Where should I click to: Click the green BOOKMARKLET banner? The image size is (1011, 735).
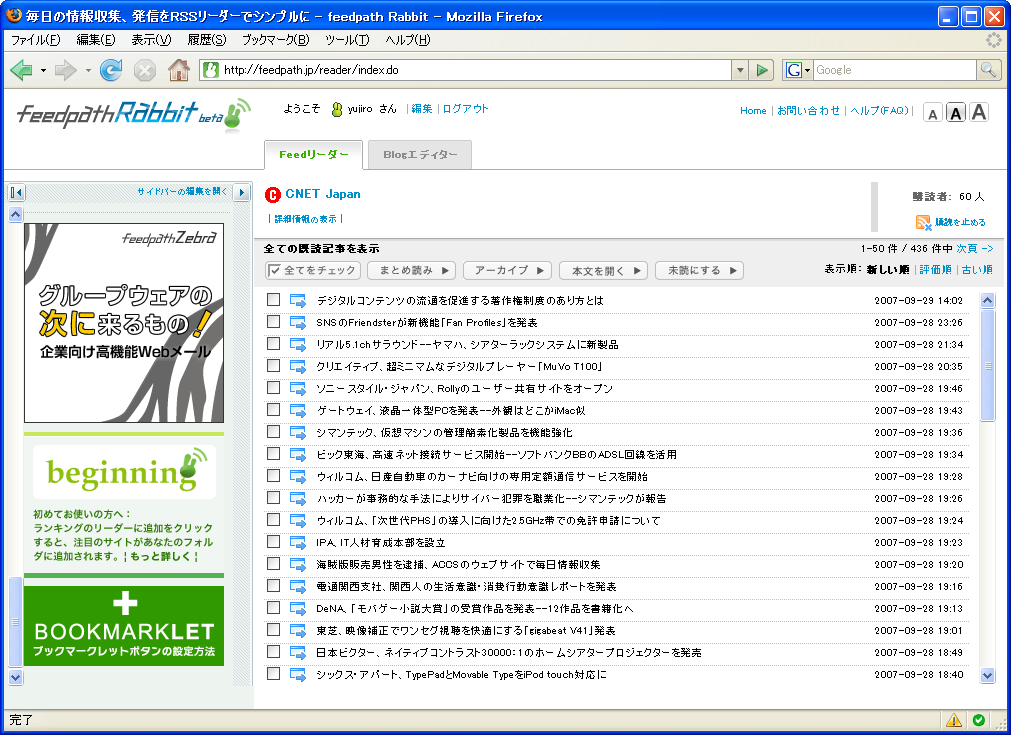tap(124, 625)
